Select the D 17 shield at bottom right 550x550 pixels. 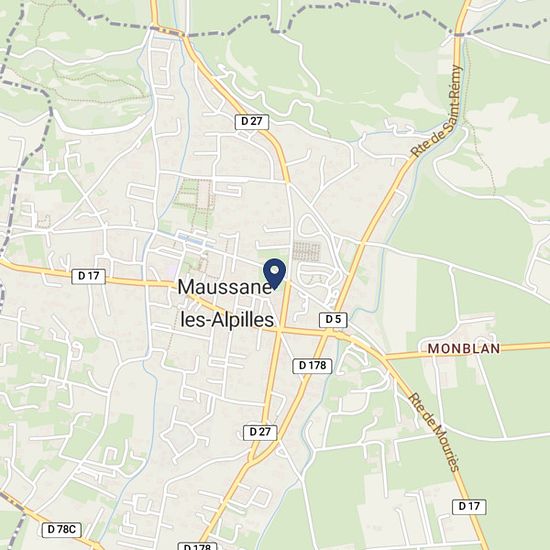click(x=469, y=507)
